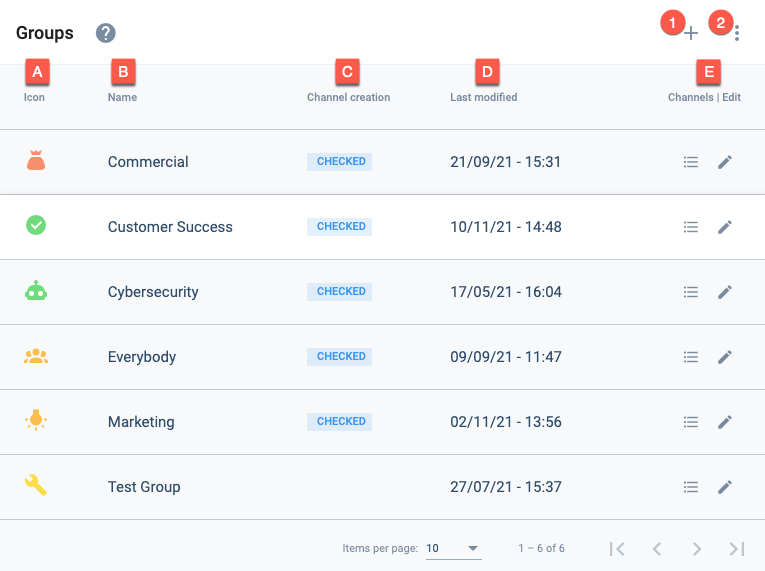Click CHECKED badge in Commercial row
765x571 pixels.
[340, 162]
